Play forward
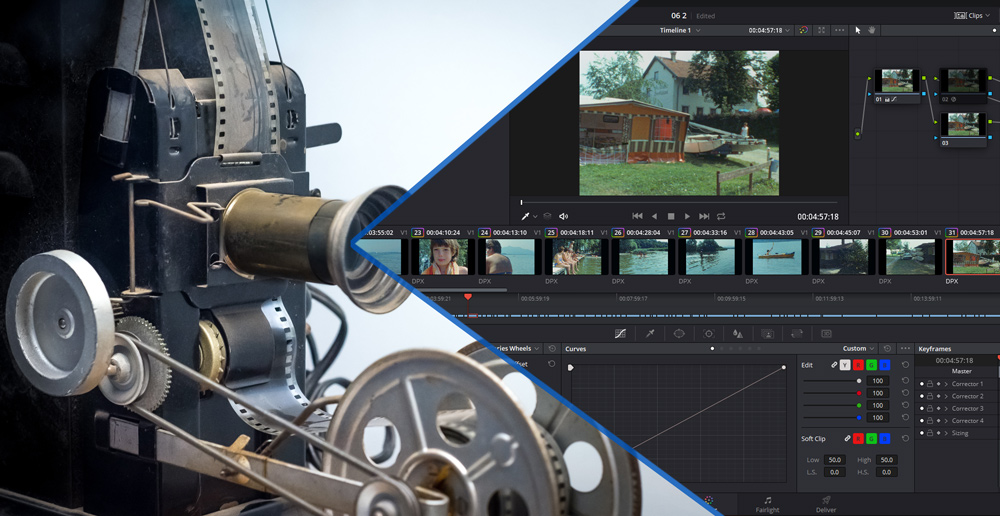Viewport: 1000px width, 516px height. tap(687, 216)
